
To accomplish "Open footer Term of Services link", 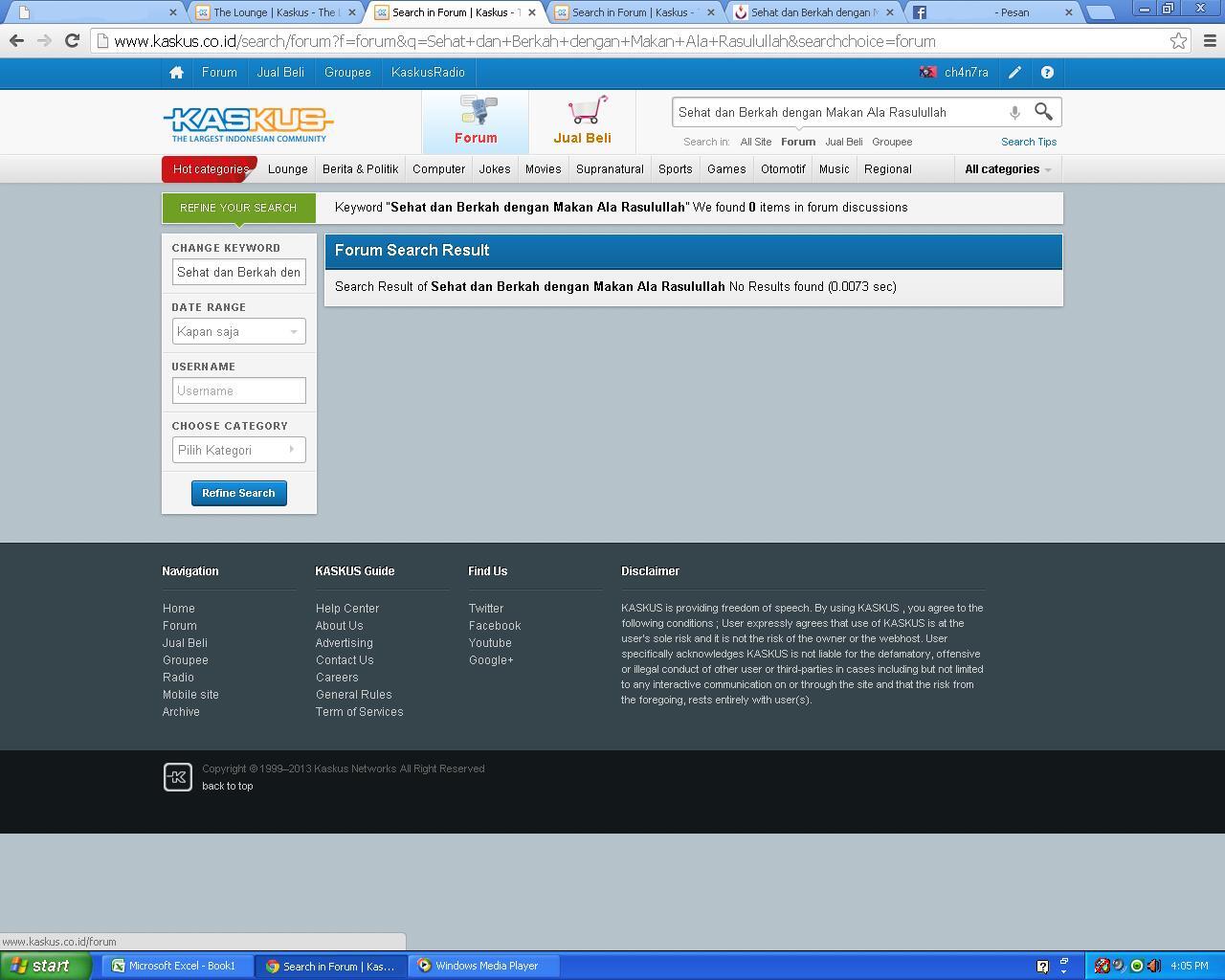I will click(x=360, y=712).
